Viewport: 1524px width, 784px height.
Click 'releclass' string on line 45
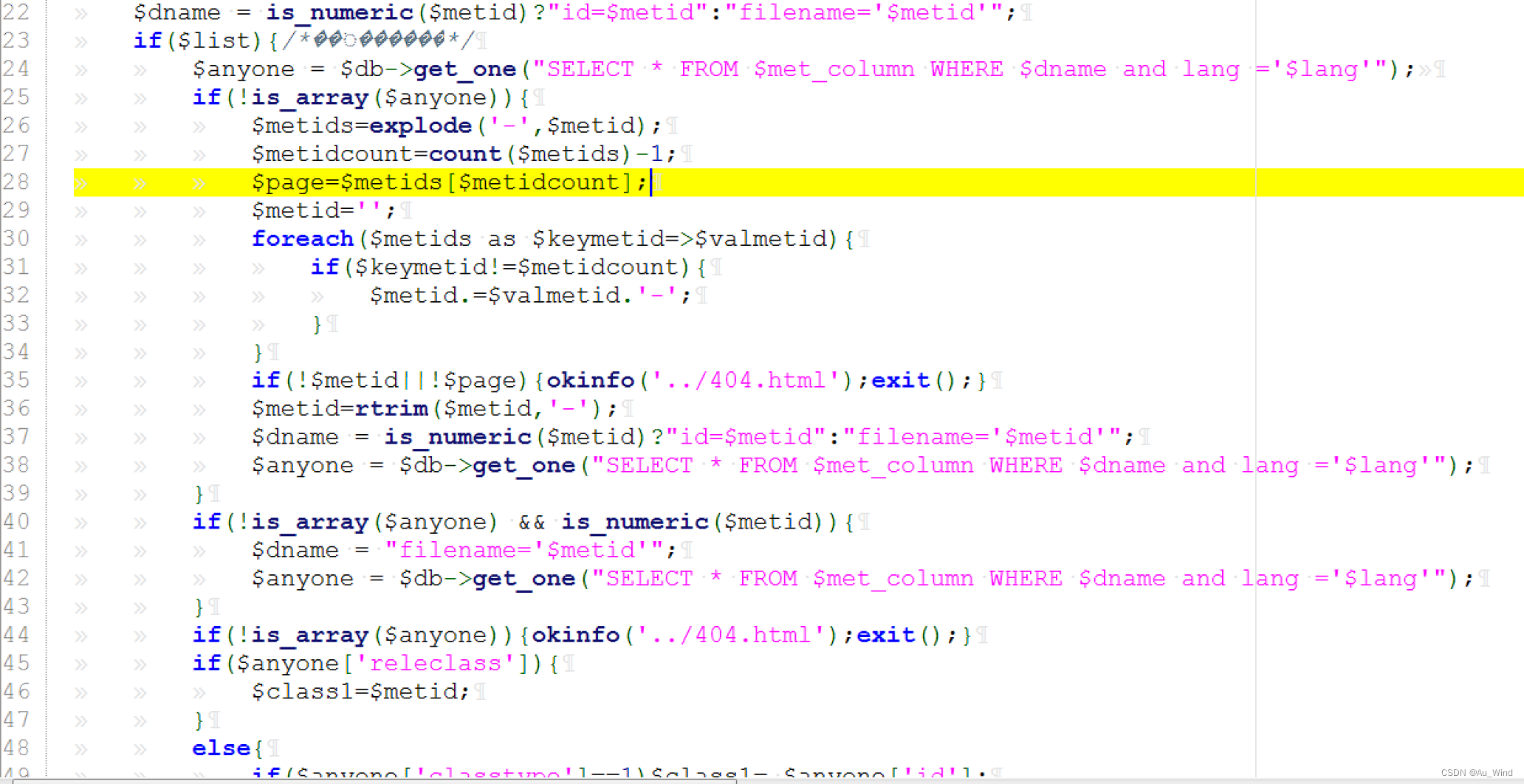[436, 664]
